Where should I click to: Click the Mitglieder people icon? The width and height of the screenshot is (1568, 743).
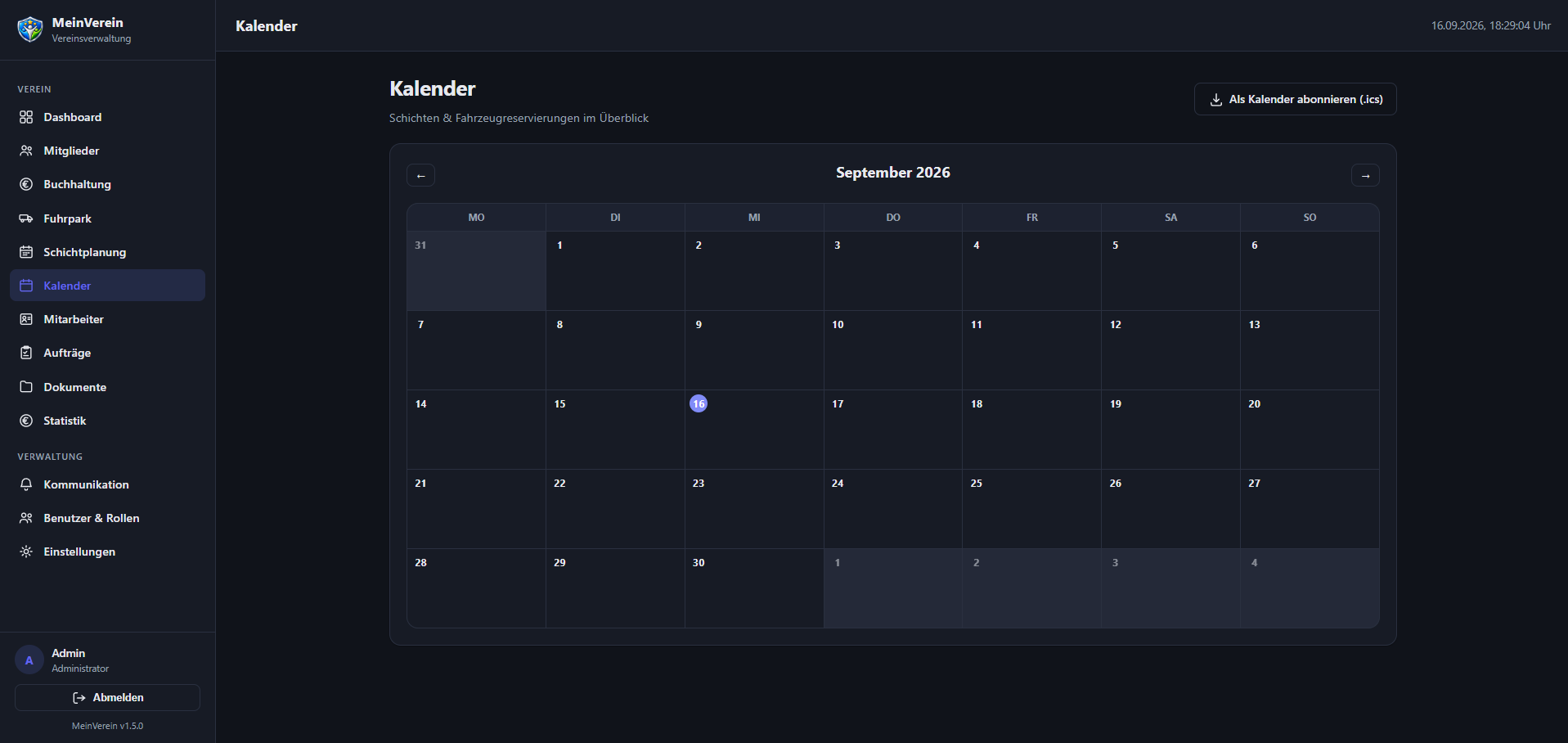pos(26,151)
